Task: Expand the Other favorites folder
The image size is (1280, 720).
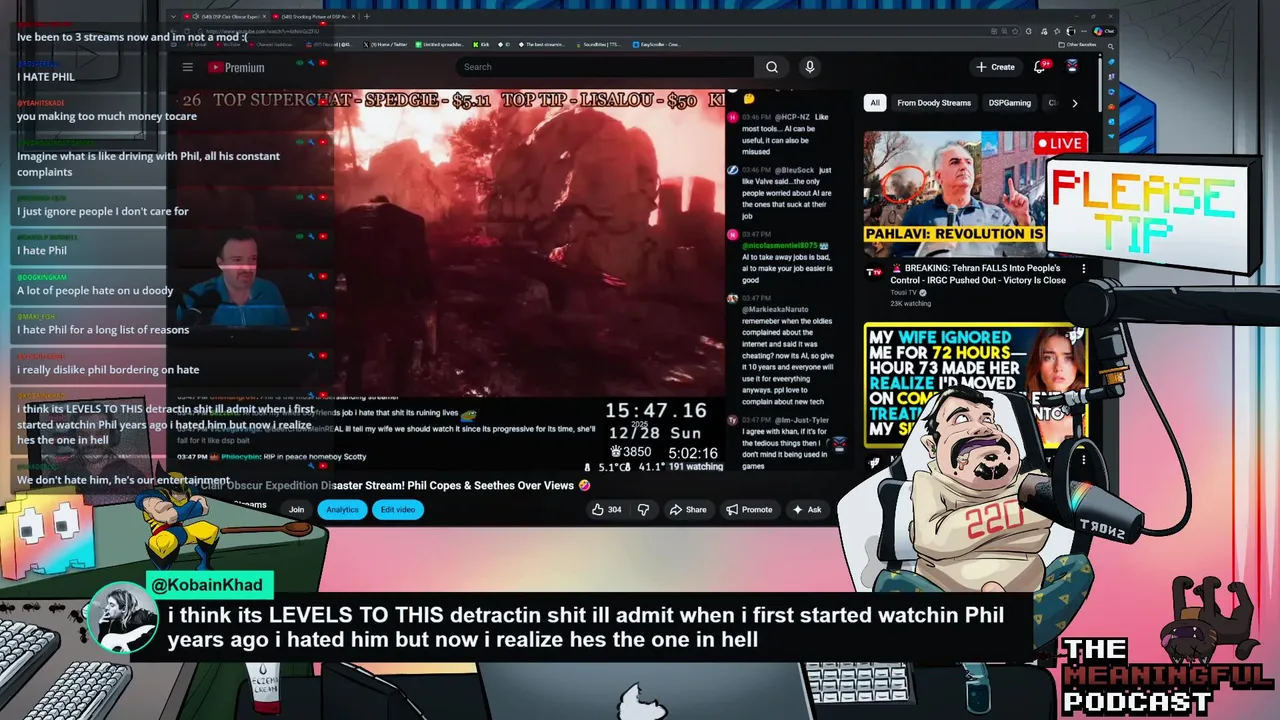Action: [1078, 44]
